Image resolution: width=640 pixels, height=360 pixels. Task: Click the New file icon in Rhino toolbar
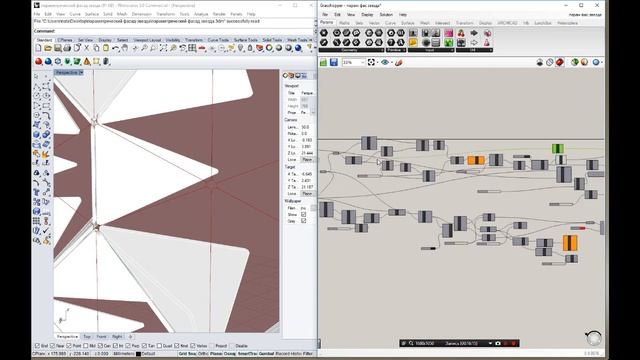[x=38, y=48]
